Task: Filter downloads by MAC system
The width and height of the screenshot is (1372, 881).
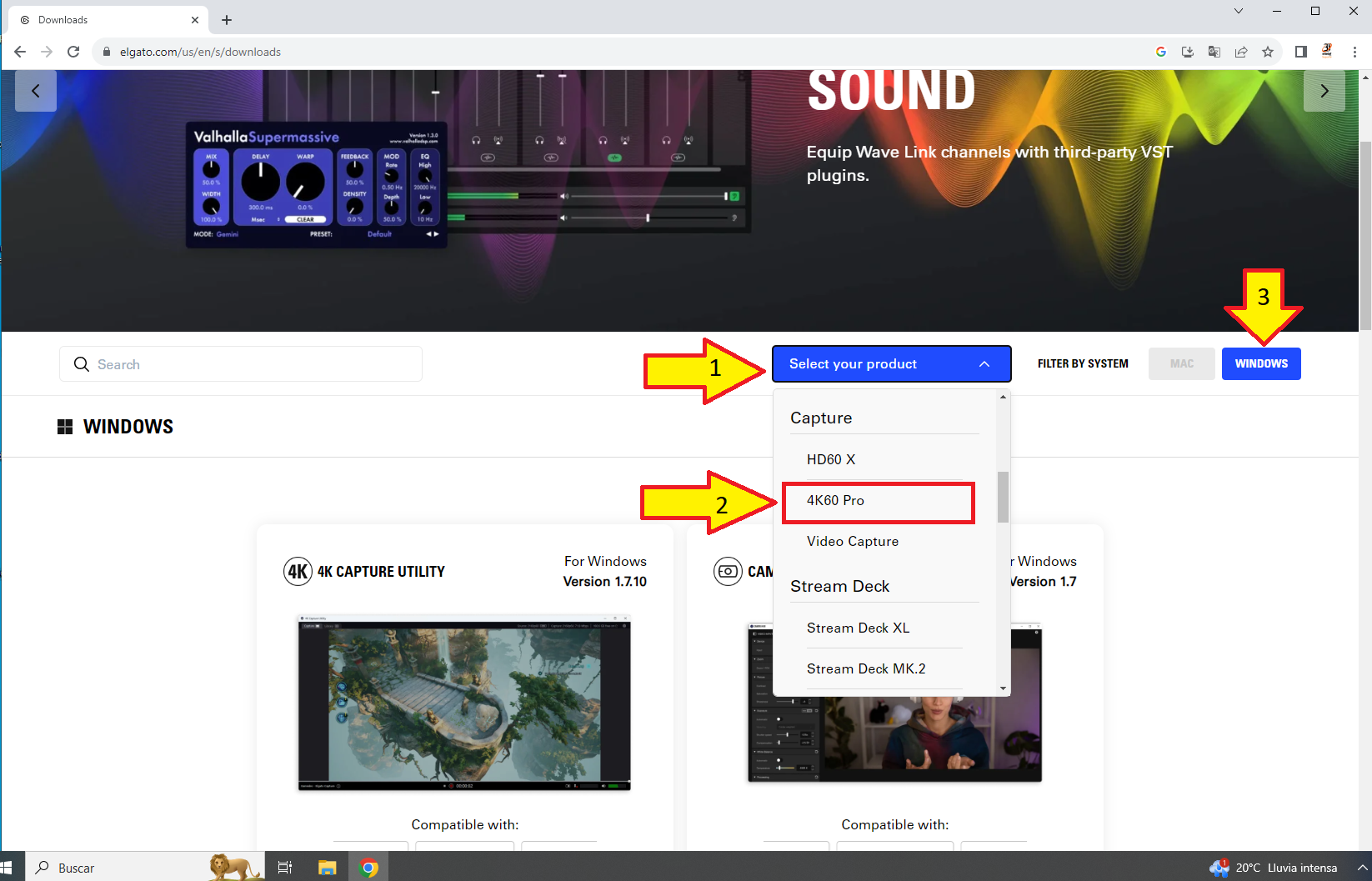Action: pos(1181,363)
